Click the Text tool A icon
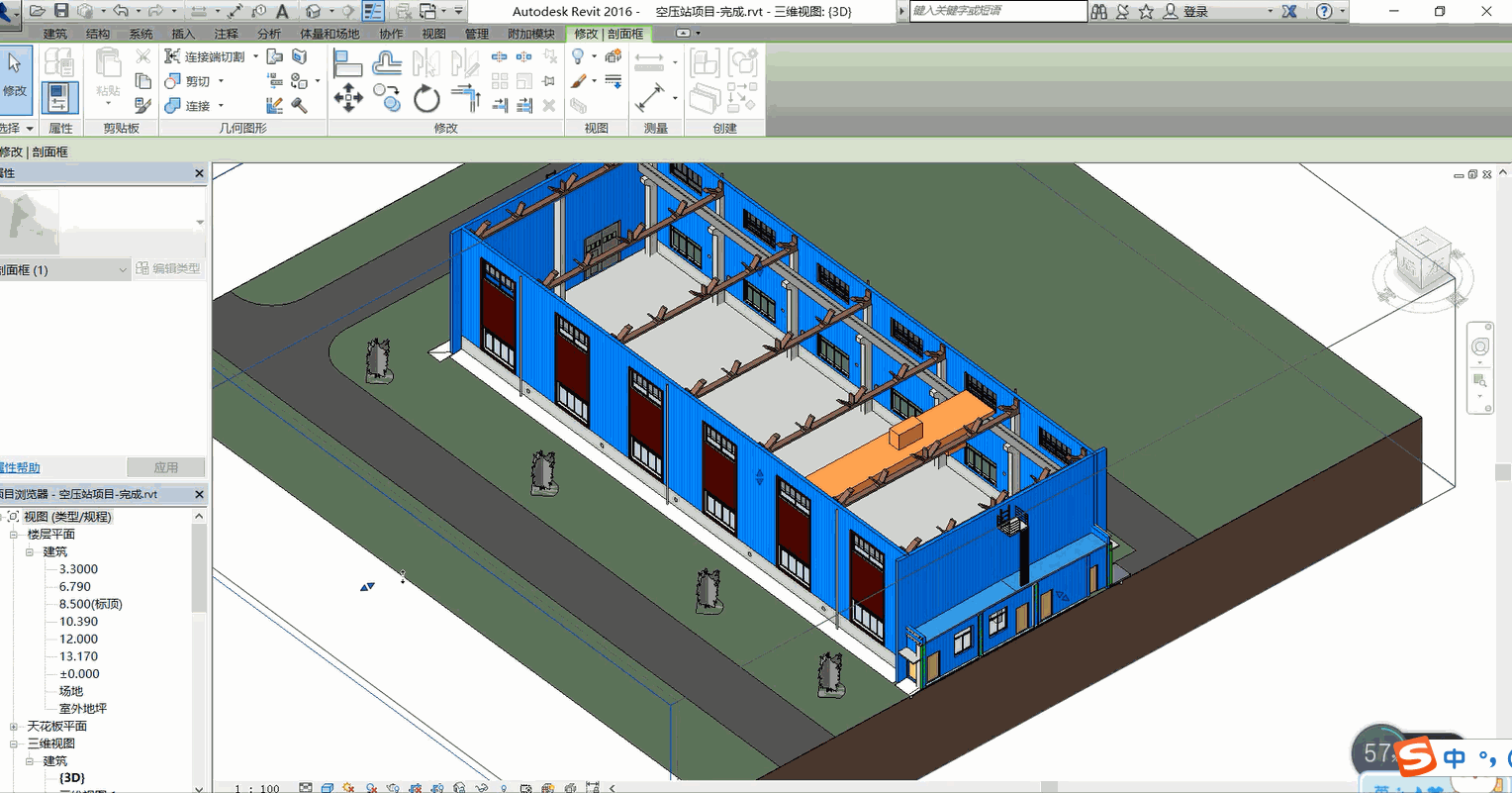Image resolution: width=1512 pixels, height=793 pixels. coord(282,11)
